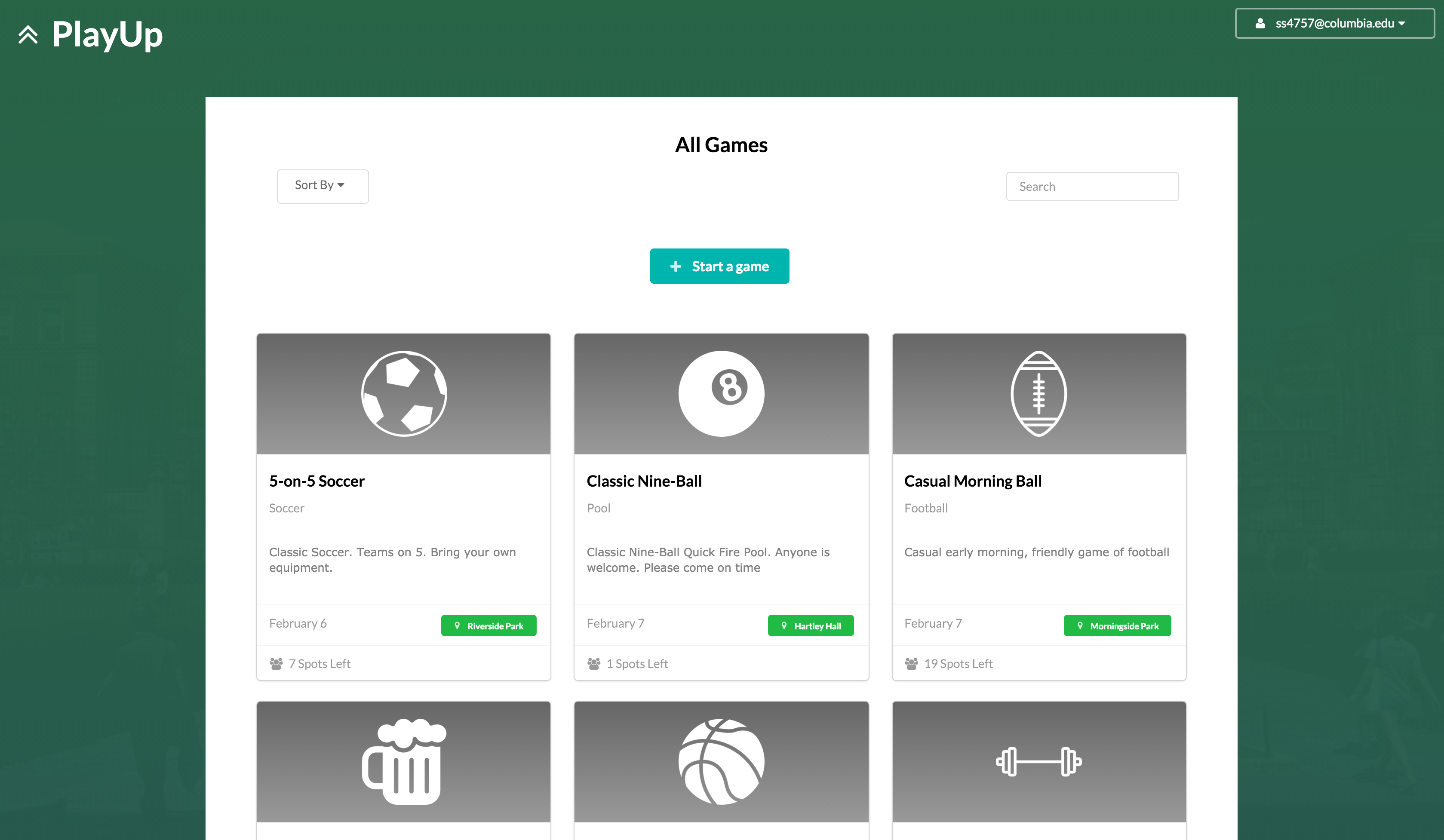This screenshot has width=1444, height=840.
Task: Click the beer mug icon
Action: point(404,761)
